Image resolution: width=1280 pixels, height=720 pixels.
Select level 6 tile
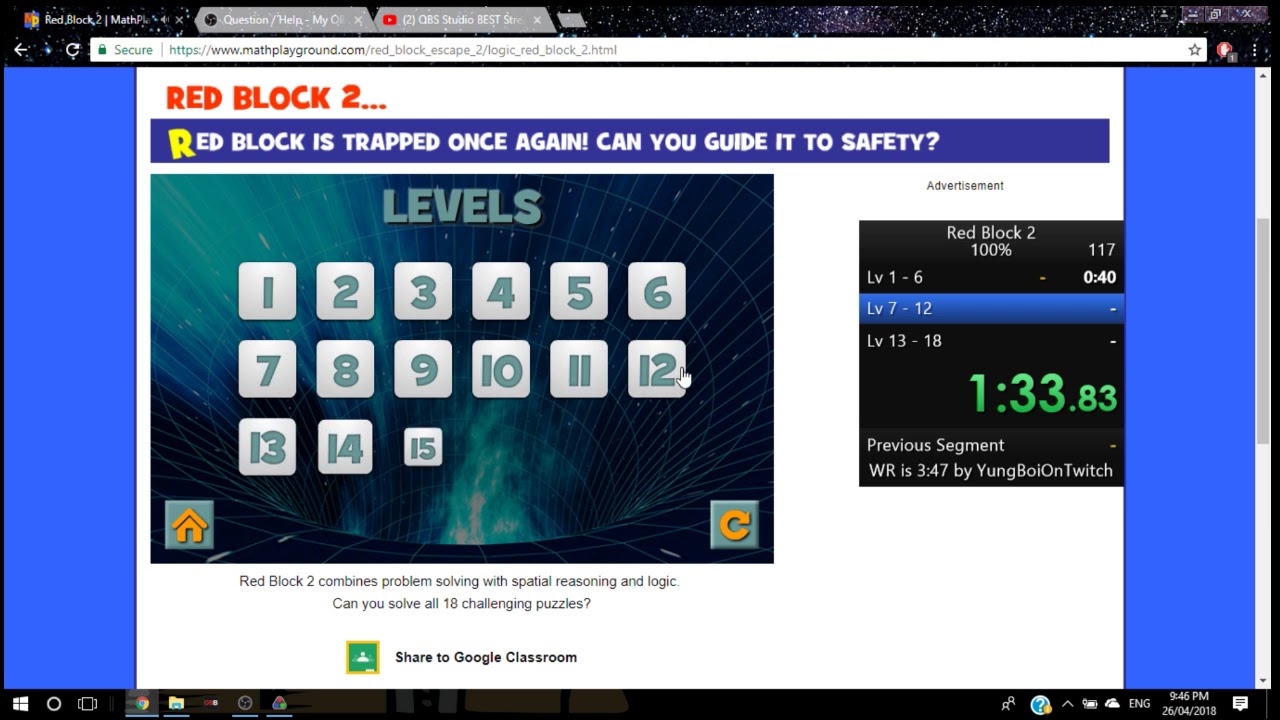pos(657,291)
